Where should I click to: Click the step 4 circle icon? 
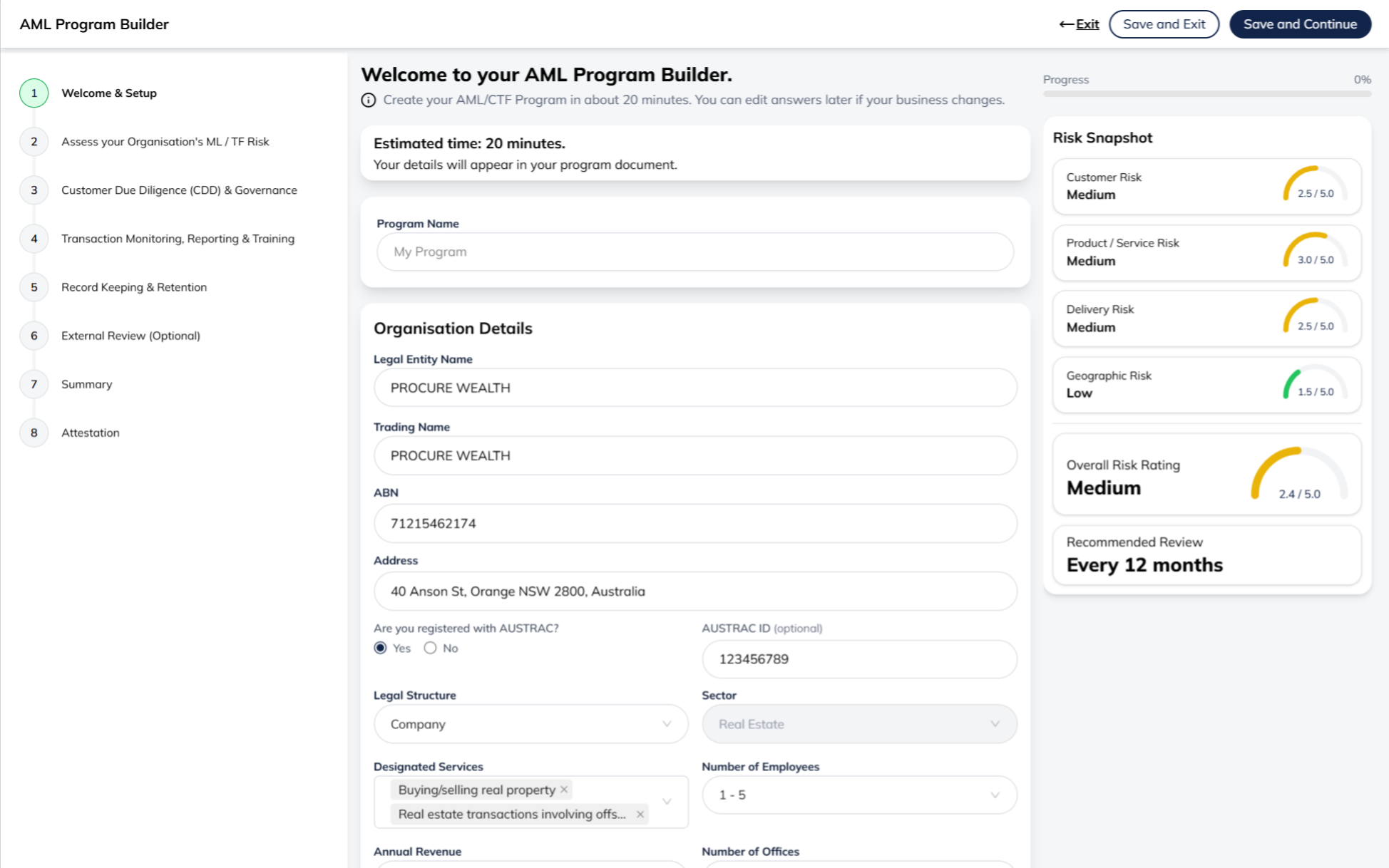34,239
